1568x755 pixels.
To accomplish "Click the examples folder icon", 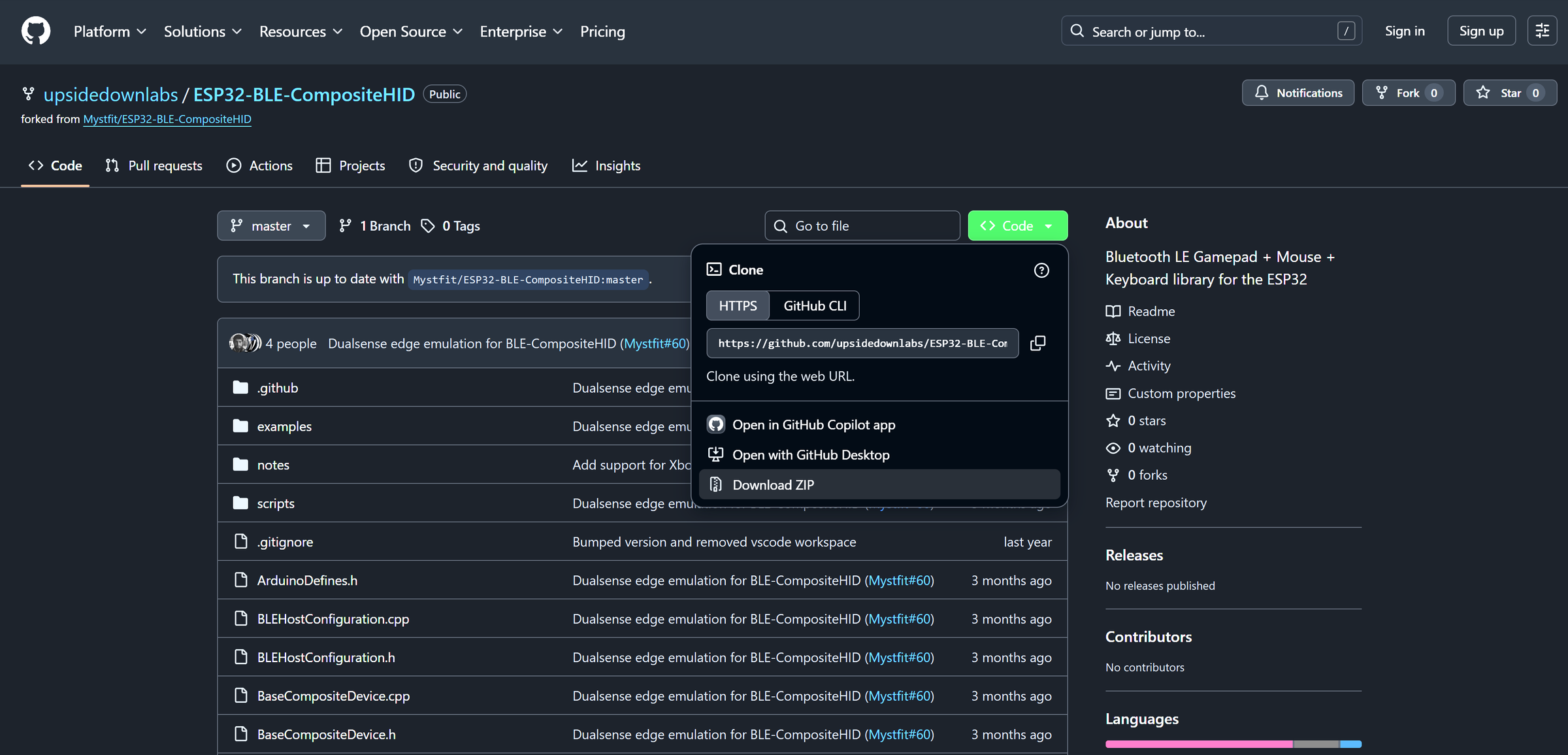I will point(240,426).
